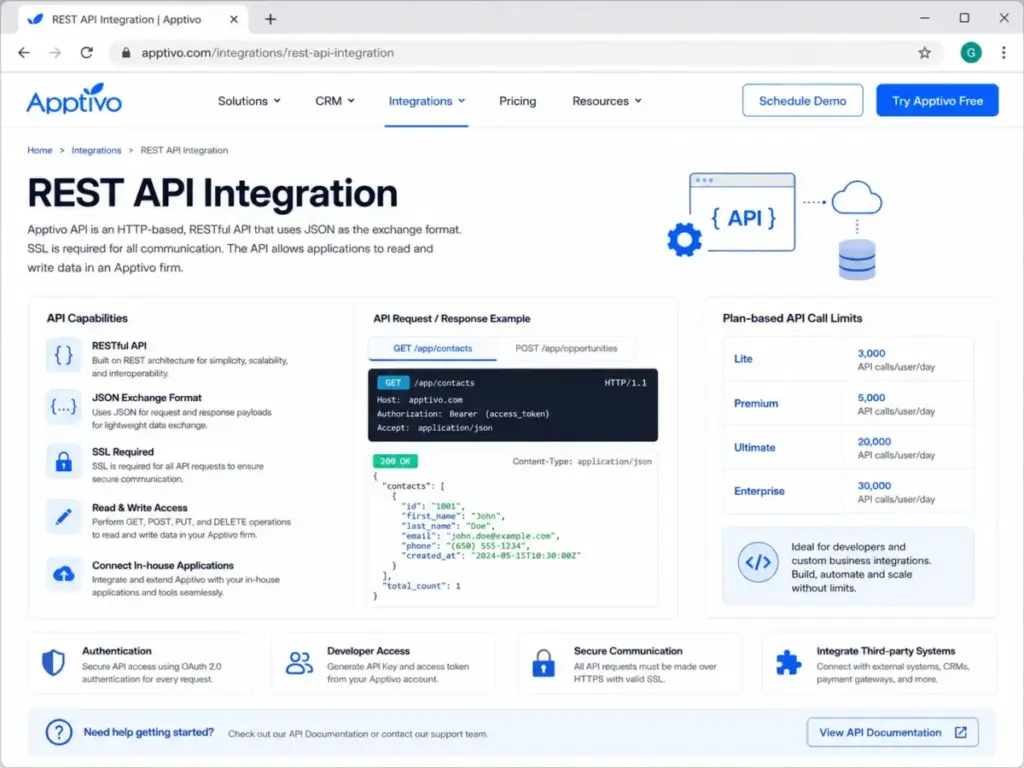
Task: Click the RESTful API curly braces icon
Action: point(63,355)
